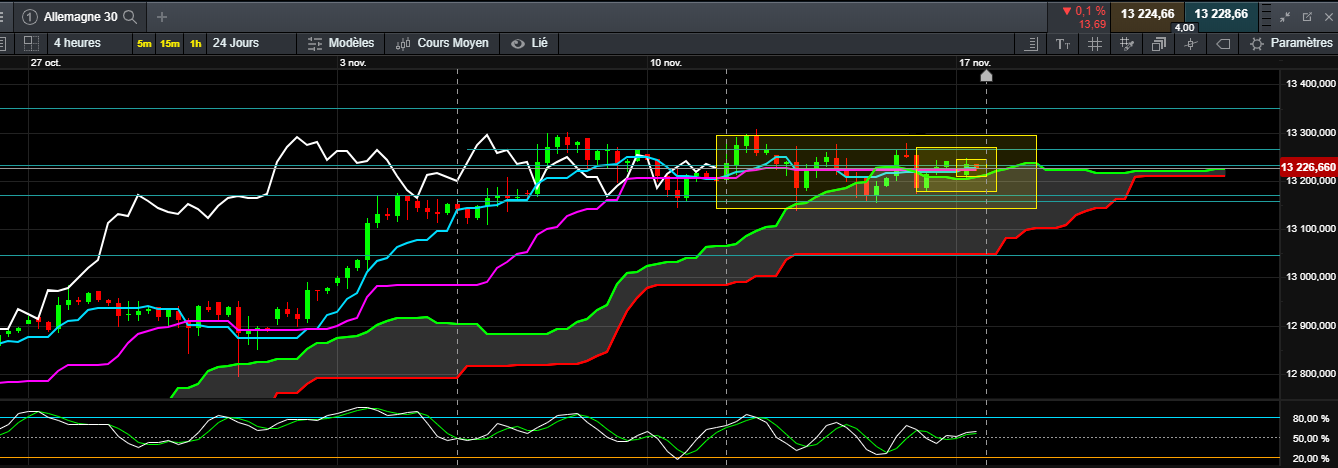Screen dimensions: 1338x468
Task: Toggle the chart gridlines icon
Action: coord(1095,44)
